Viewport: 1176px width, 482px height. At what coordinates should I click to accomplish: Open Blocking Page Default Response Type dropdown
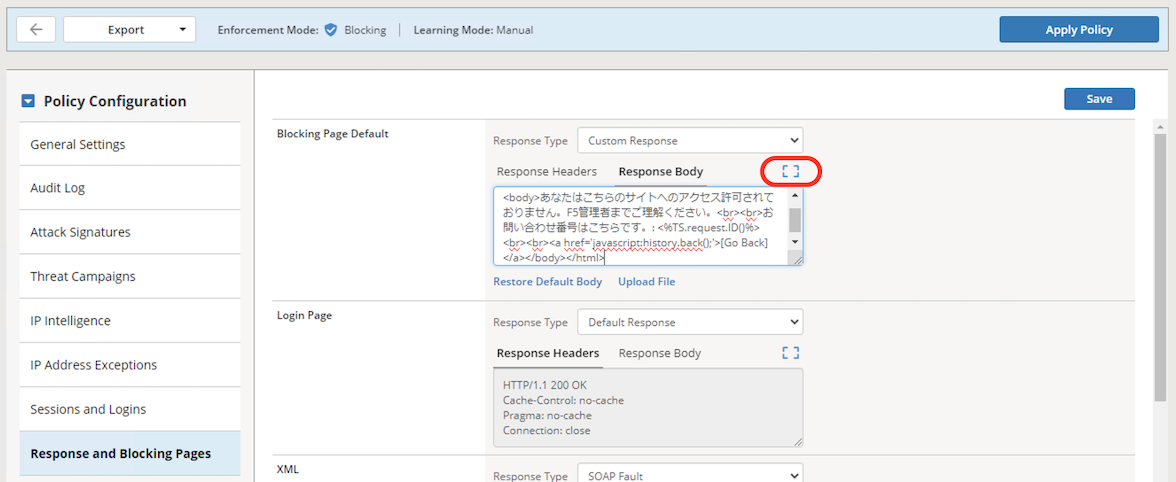click(690, 140)
